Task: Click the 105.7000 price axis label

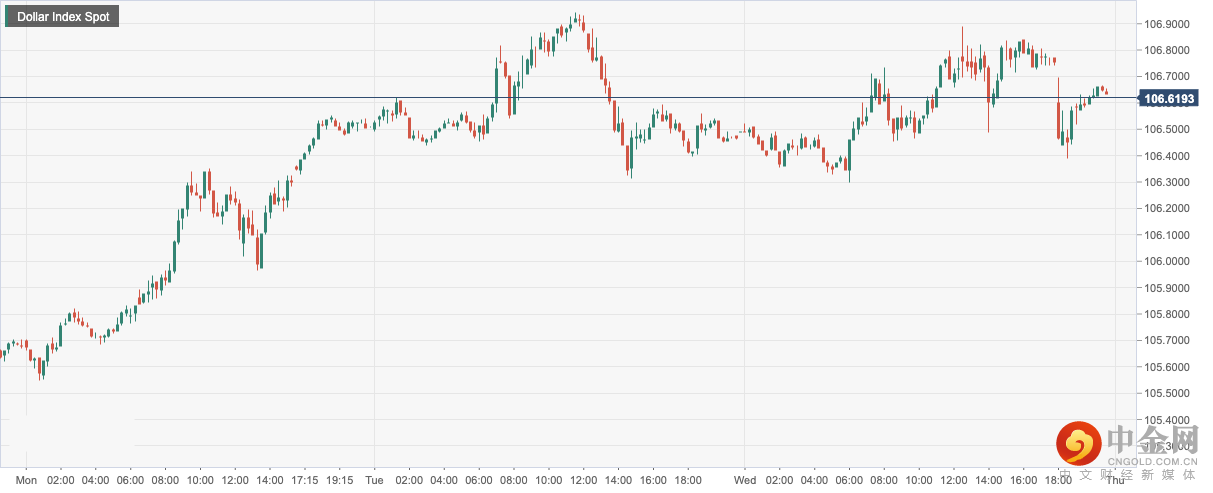Action: coord(1167,341)
